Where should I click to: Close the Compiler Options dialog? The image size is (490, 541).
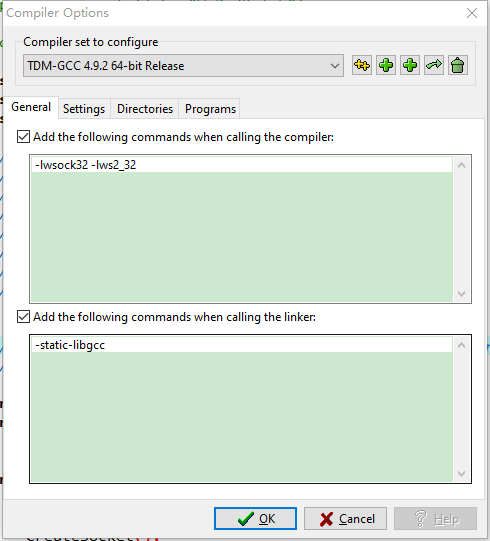point(472,13)
